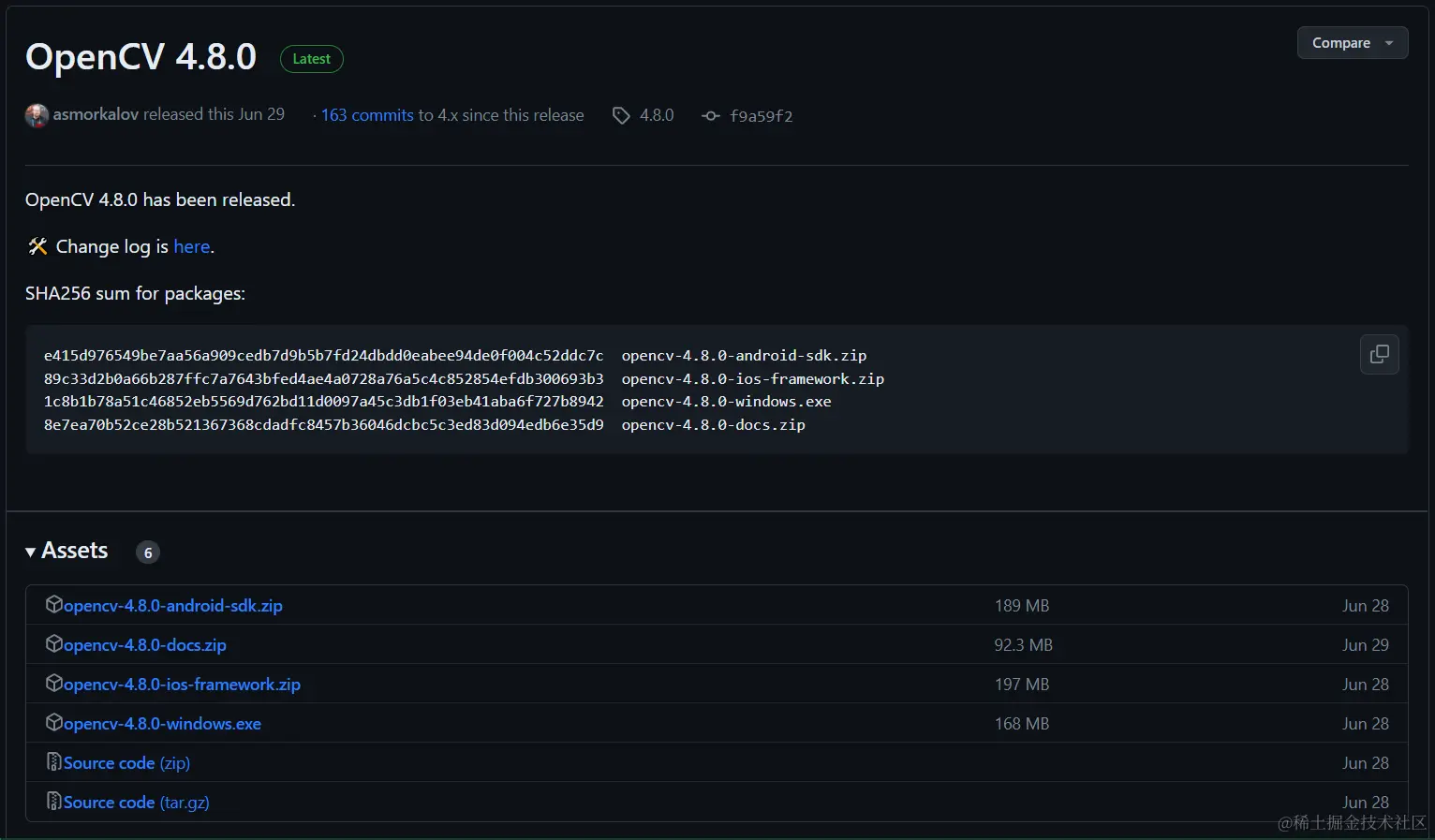Open asmorkalov's avatar image
1435x840 pixels.
pyautogui.click(x=37, y=115)
